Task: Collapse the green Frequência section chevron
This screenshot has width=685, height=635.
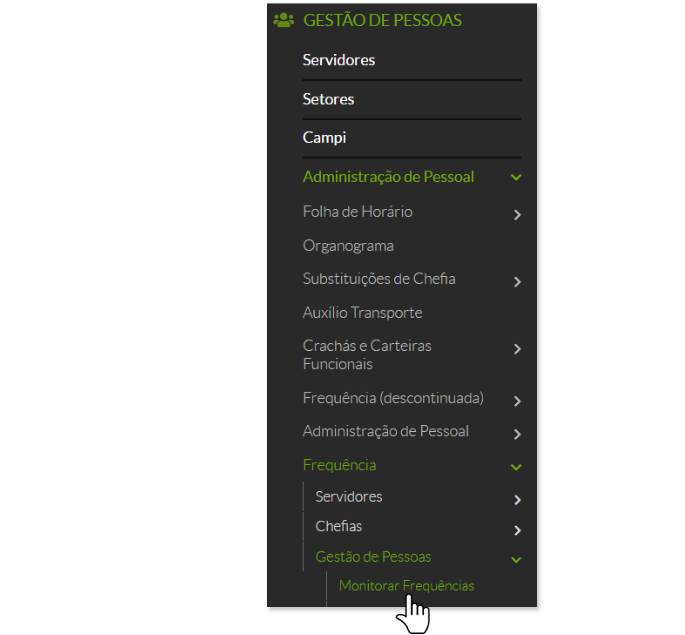Action: click(516, 467)
